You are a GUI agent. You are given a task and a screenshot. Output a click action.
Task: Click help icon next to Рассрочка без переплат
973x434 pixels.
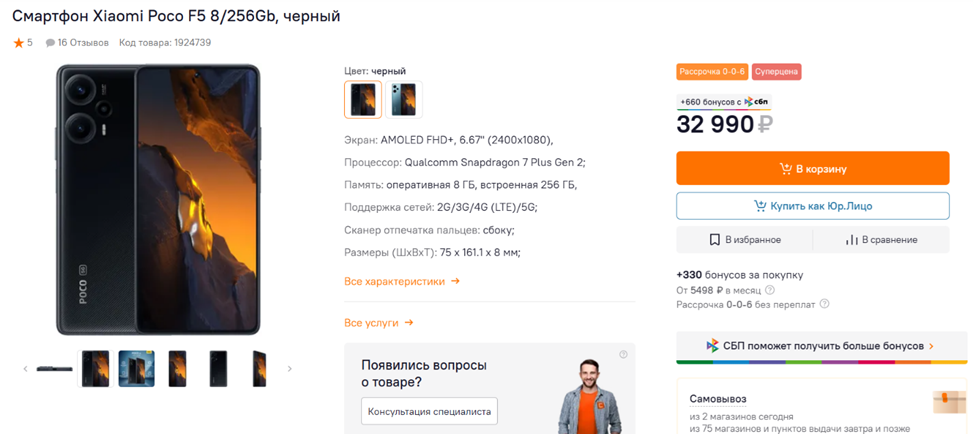click(825, 304)
